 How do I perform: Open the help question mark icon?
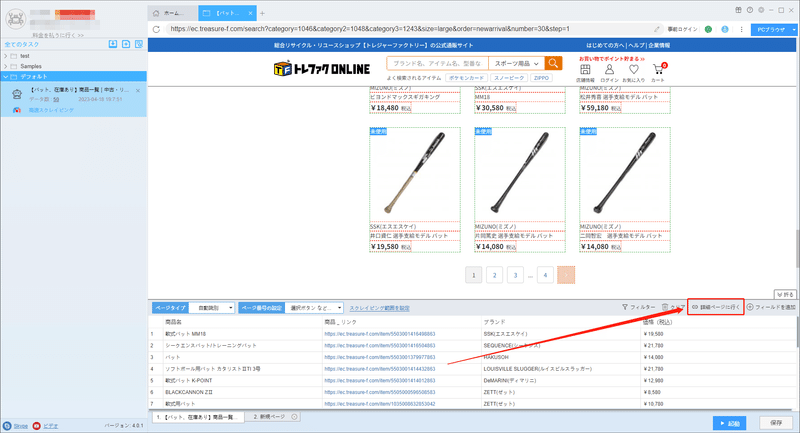(x=749, y=10)
